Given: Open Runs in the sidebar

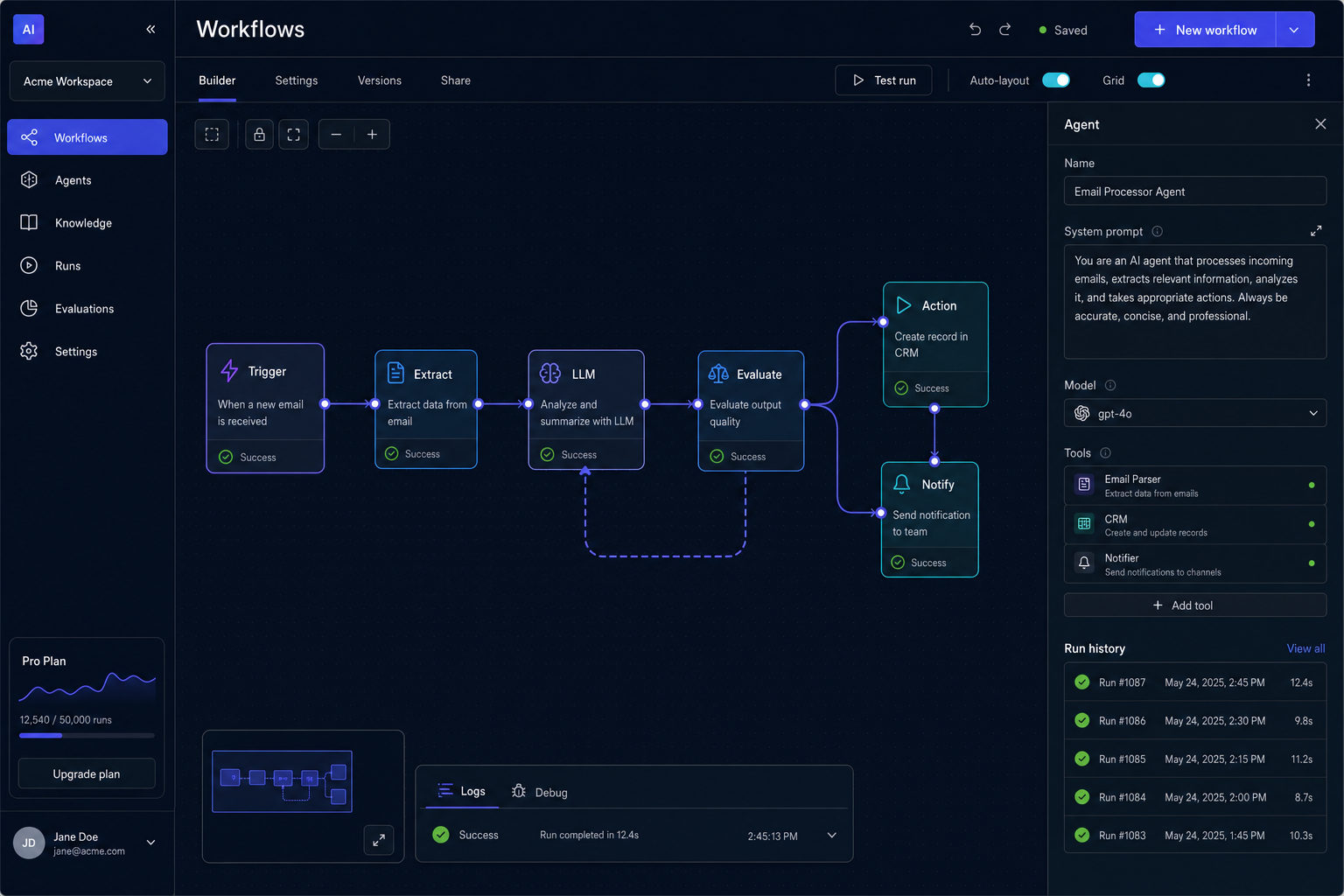Looking at the screenshot, I should pos(87,266).
